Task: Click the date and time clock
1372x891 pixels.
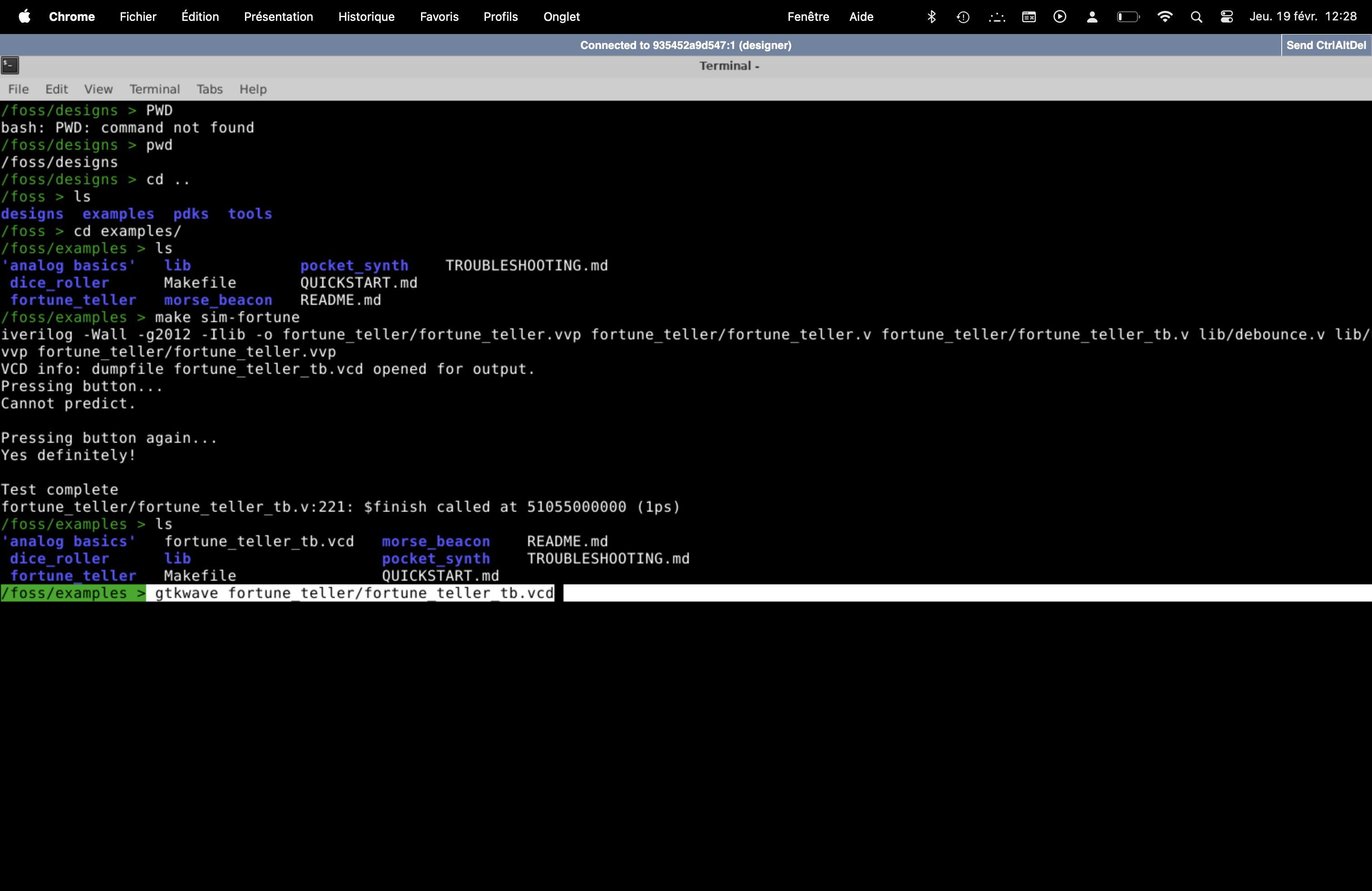Action: pyautogui.click(x=1303, y=17)
